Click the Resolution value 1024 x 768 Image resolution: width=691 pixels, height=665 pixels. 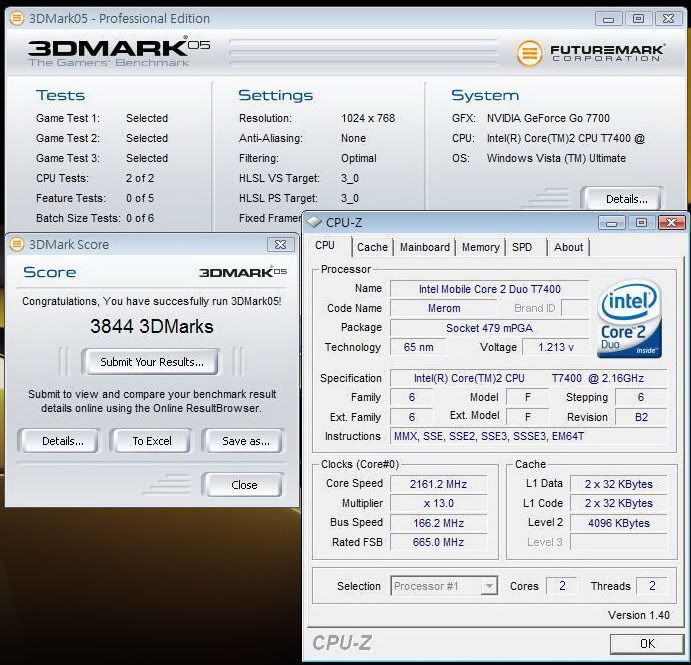pyautogui.click(x=368, y=118)
